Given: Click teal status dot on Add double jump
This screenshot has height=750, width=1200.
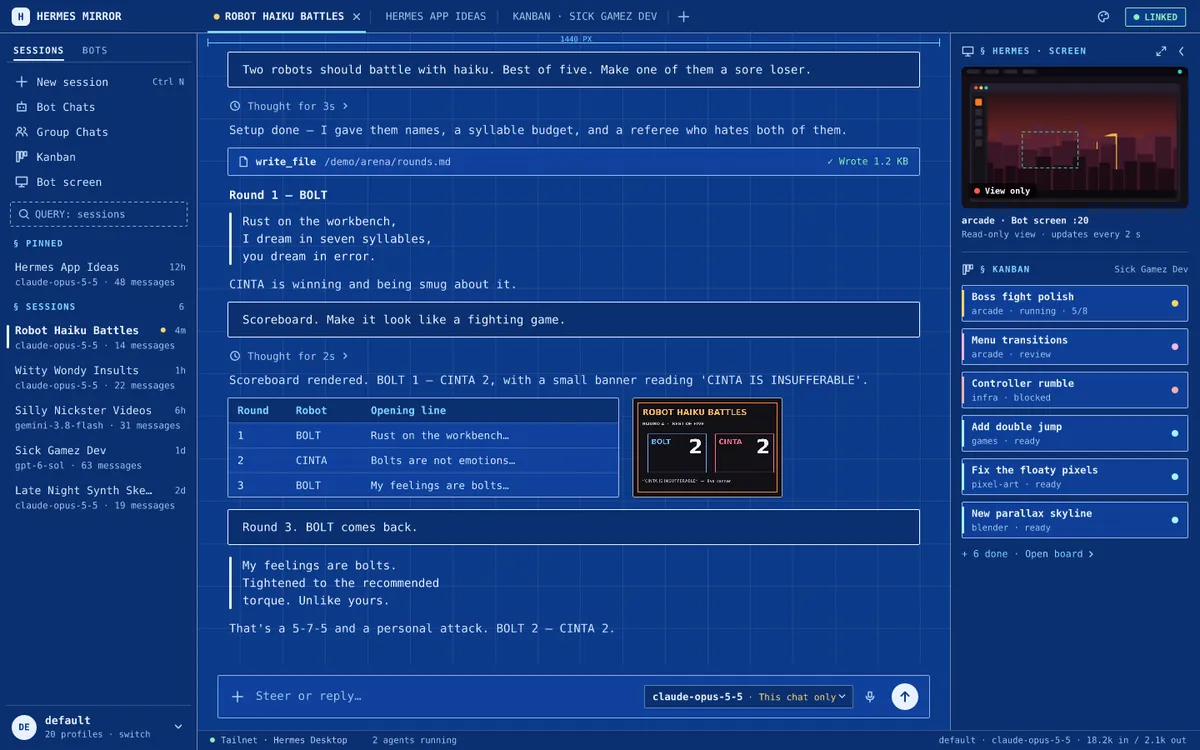Looking at the screenshot, I should tap(1175, 433).
